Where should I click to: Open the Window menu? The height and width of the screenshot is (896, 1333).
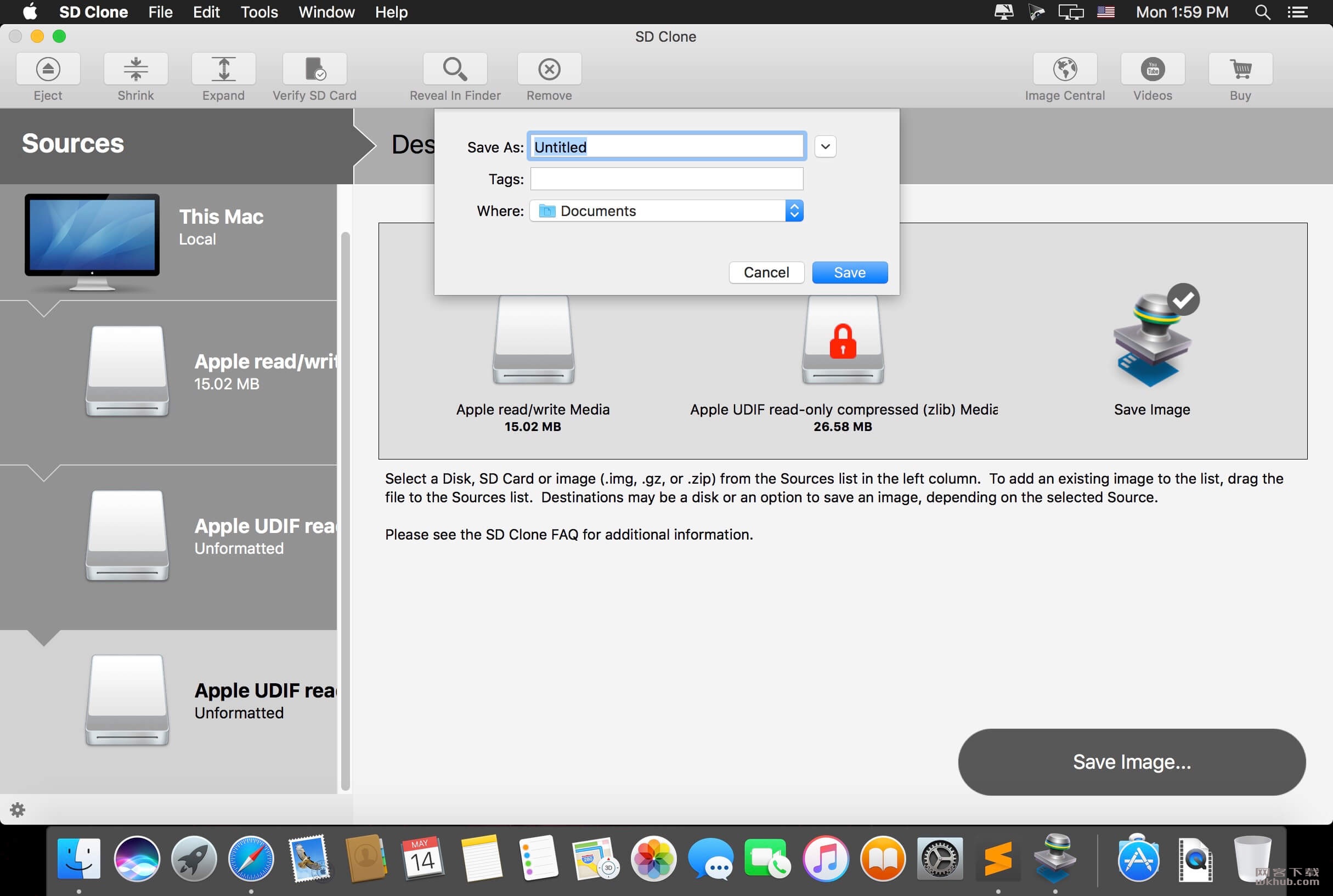tap(326, 12)
